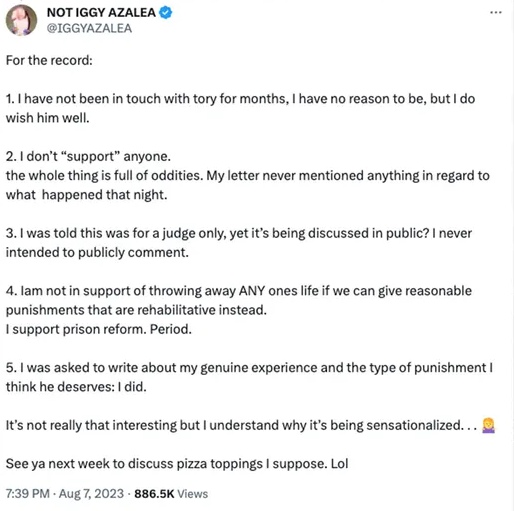
Task: Click the Aug 7, 2023 date
Action: 91,494
